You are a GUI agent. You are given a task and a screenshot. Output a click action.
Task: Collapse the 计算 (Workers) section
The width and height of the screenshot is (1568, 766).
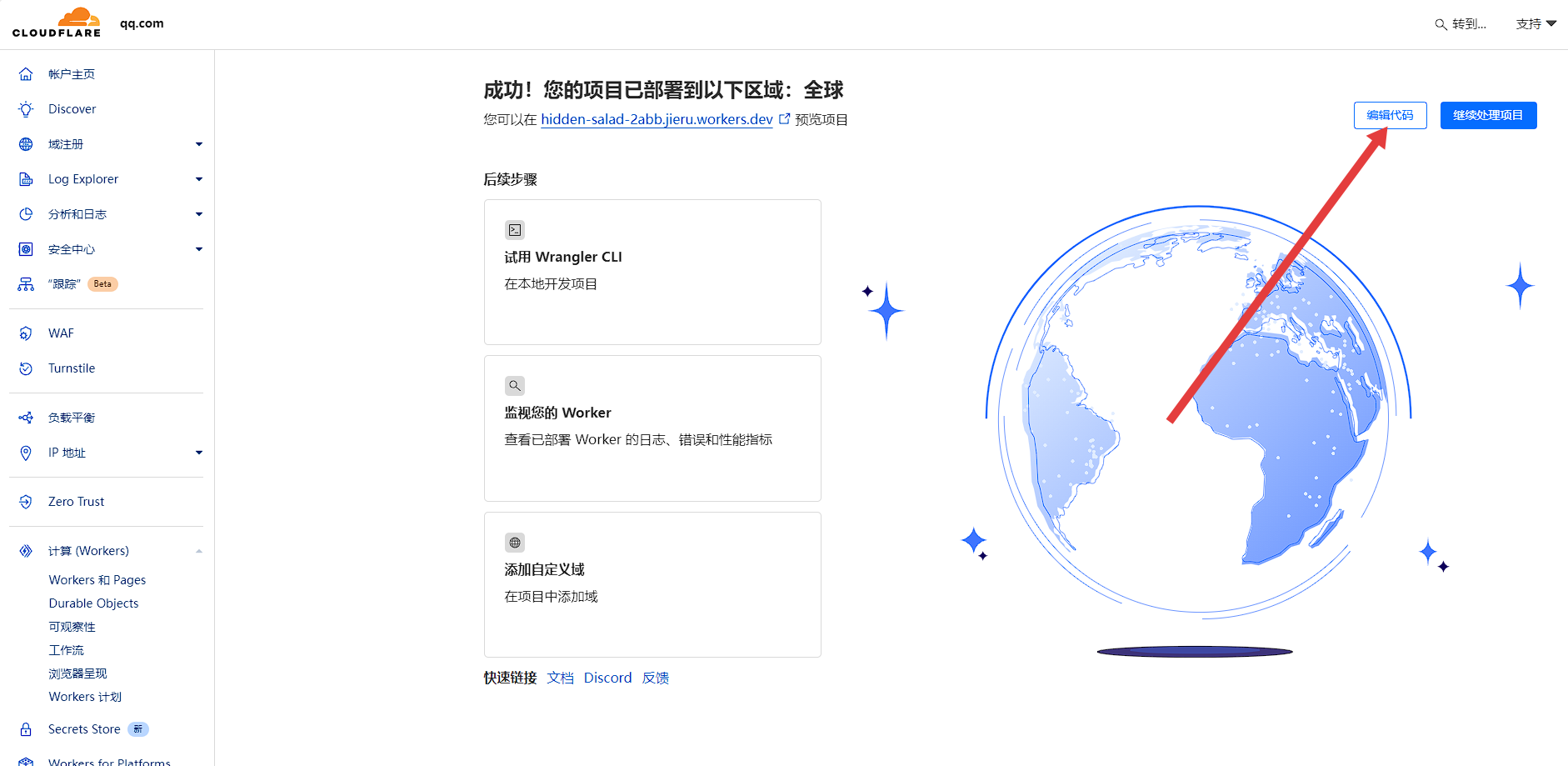tap(199, 550)
